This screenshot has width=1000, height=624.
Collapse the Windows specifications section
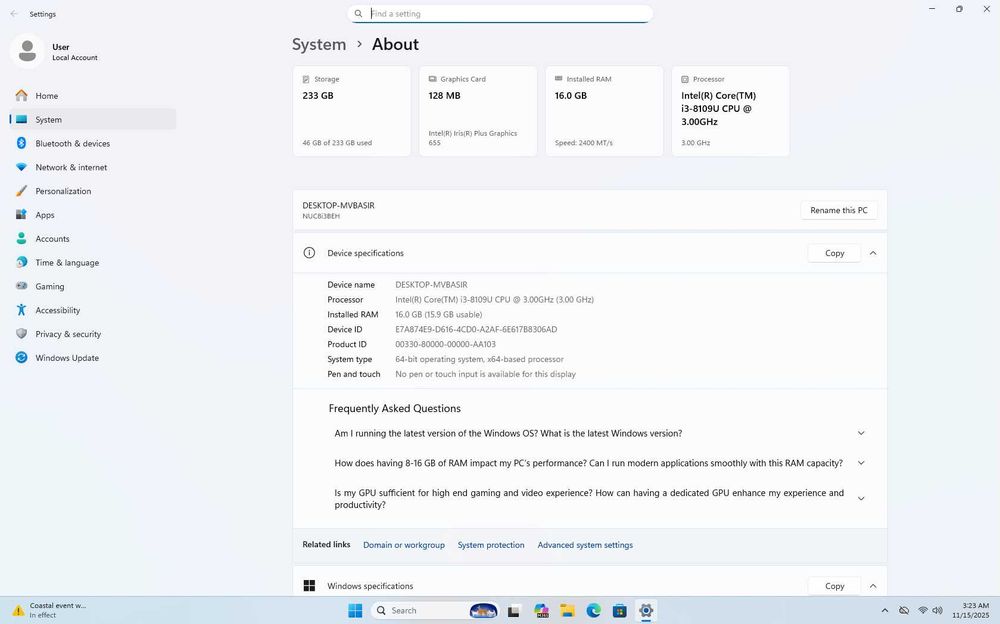(x=873, y=586)
